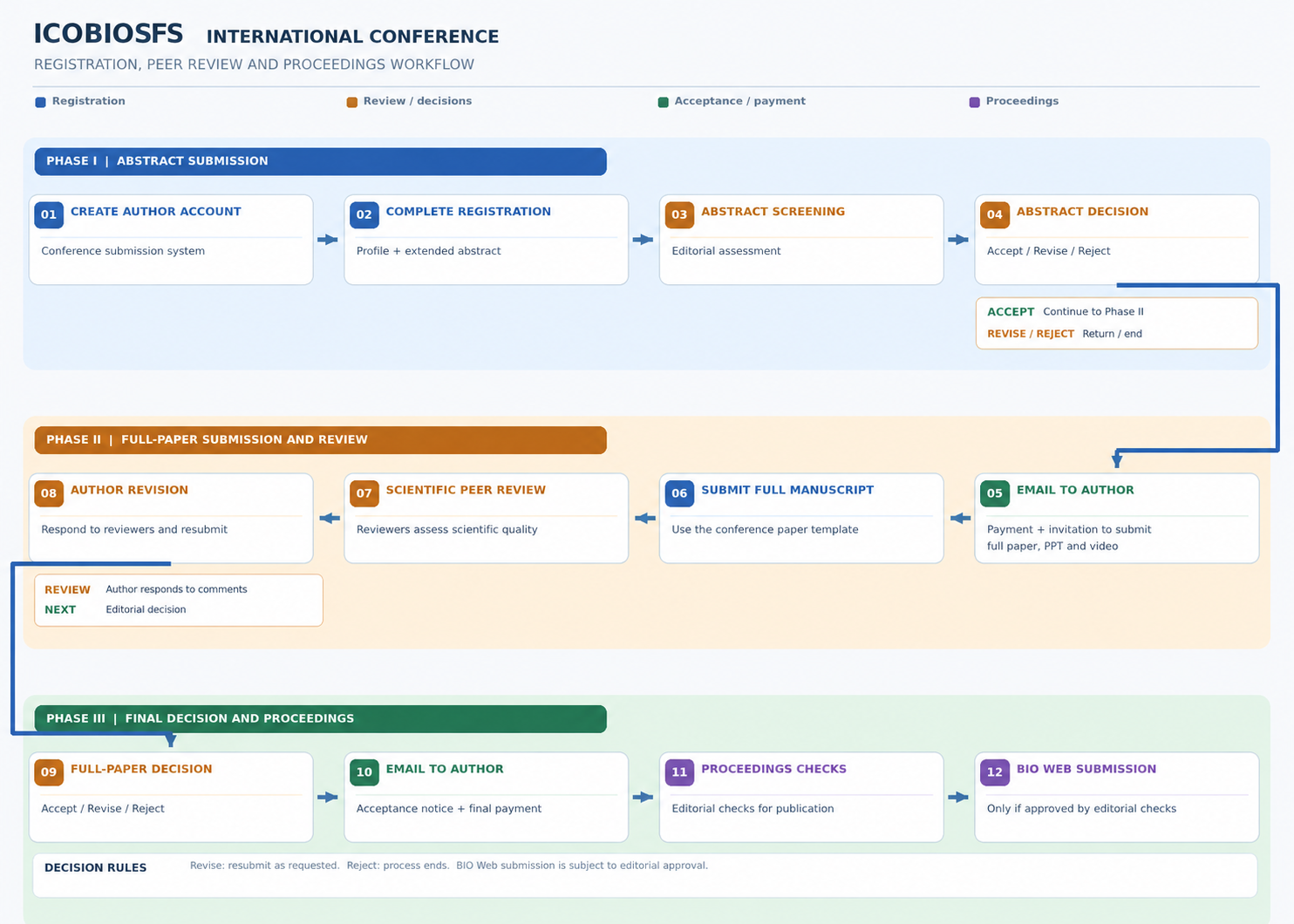Click the purple 11 step badge
1294x924 pixels.
tap(679, 772)
